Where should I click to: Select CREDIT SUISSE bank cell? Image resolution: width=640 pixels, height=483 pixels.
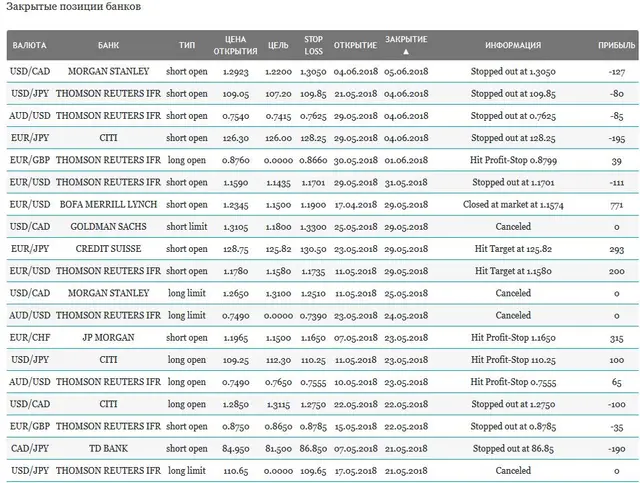click(x=108, y=249)
